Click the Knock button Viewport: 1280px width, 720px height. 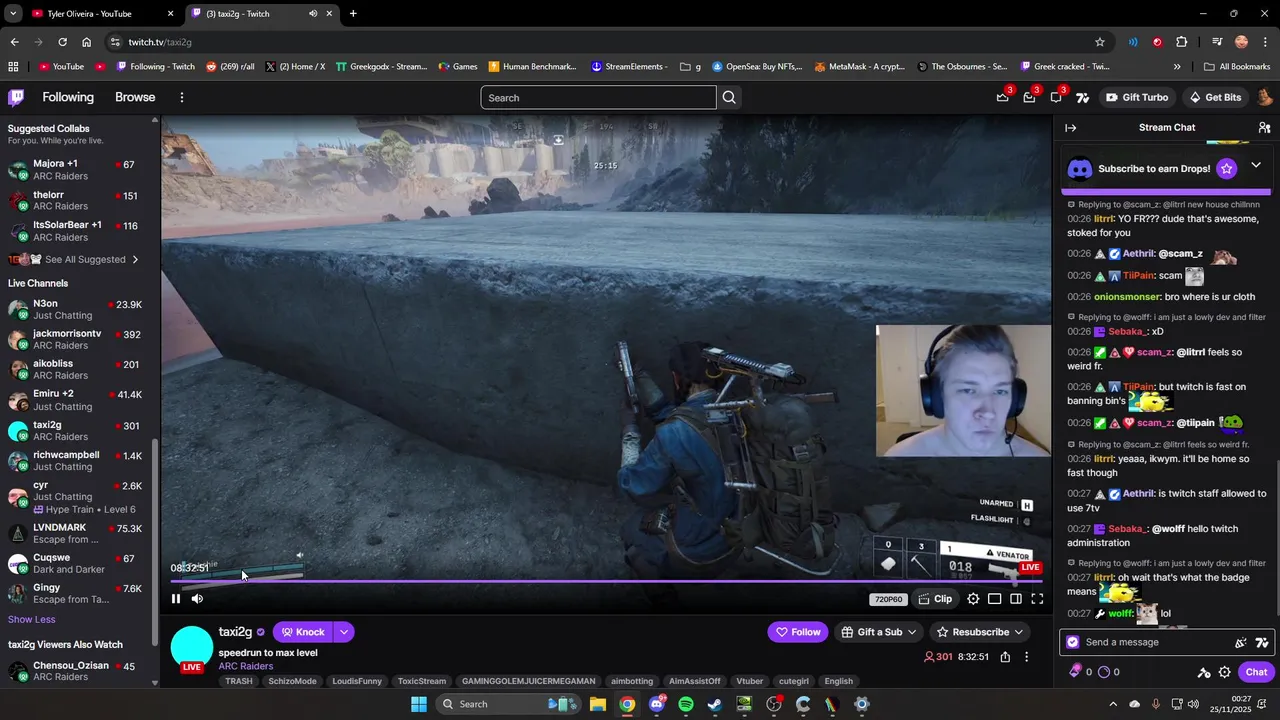pyautogui.click(x=303, y=632)
